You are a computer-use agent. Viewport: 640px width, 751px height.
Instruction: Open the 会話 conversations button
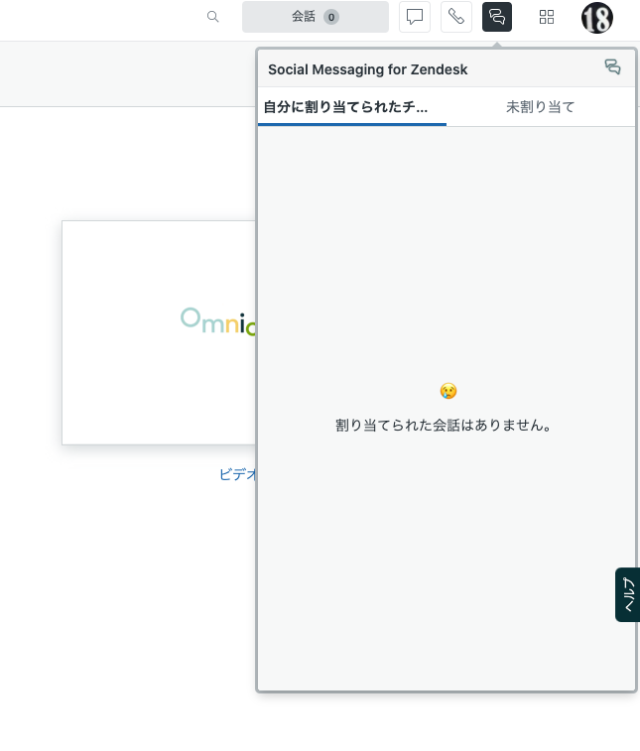click(315, 17)
